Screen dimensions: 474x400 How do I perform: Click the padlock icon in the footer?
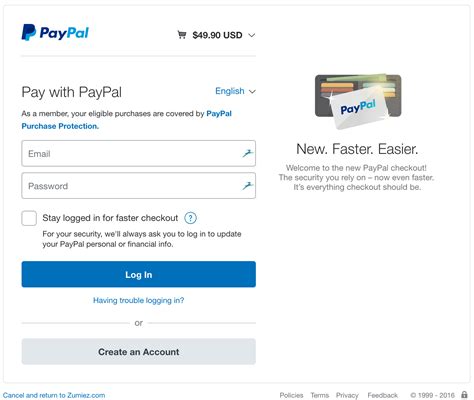pos(464,395)
